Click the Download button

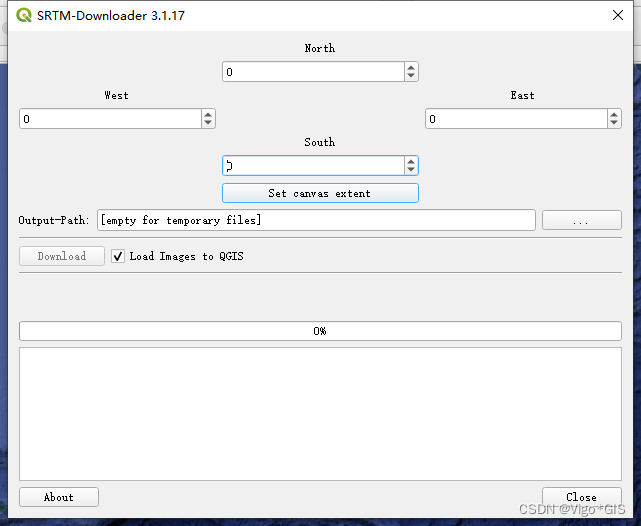coord(62,256)
